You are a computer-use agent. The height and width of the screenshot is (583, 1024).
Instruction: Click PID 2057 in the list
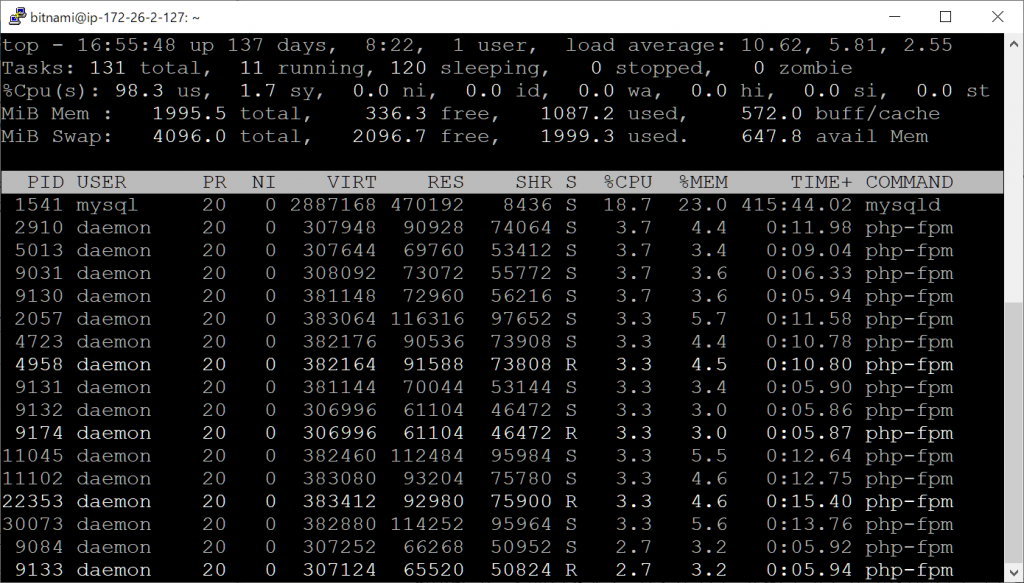click(39, 319)
